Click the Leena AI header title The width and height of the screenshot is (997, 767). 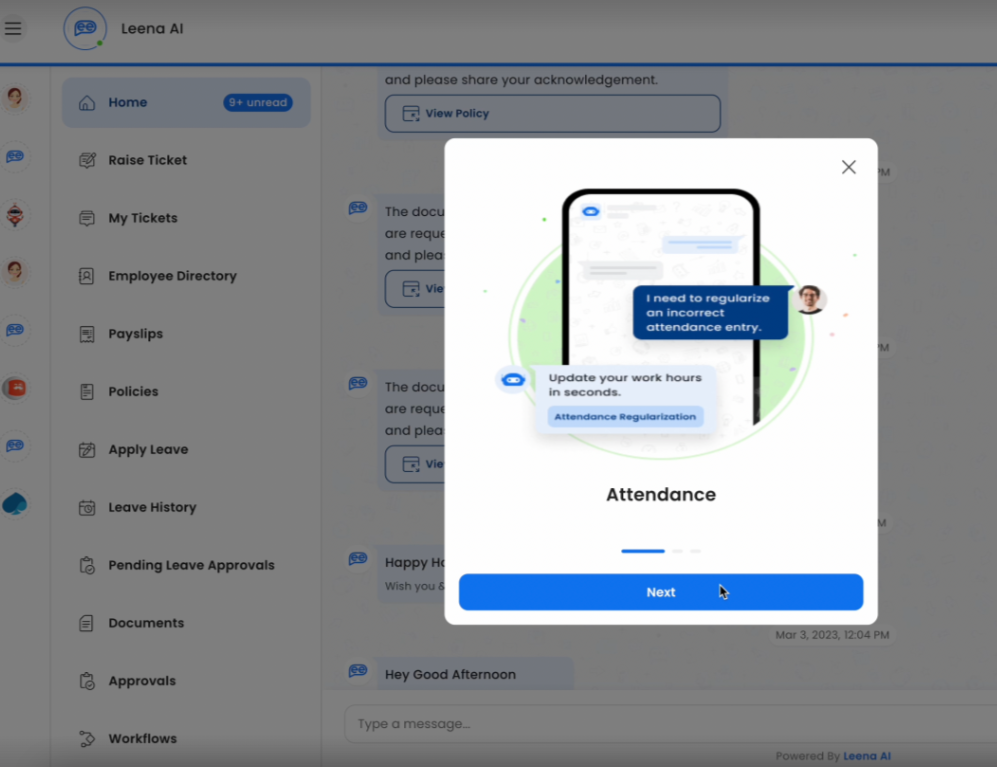pyautogui.click(x=152, y=29)
